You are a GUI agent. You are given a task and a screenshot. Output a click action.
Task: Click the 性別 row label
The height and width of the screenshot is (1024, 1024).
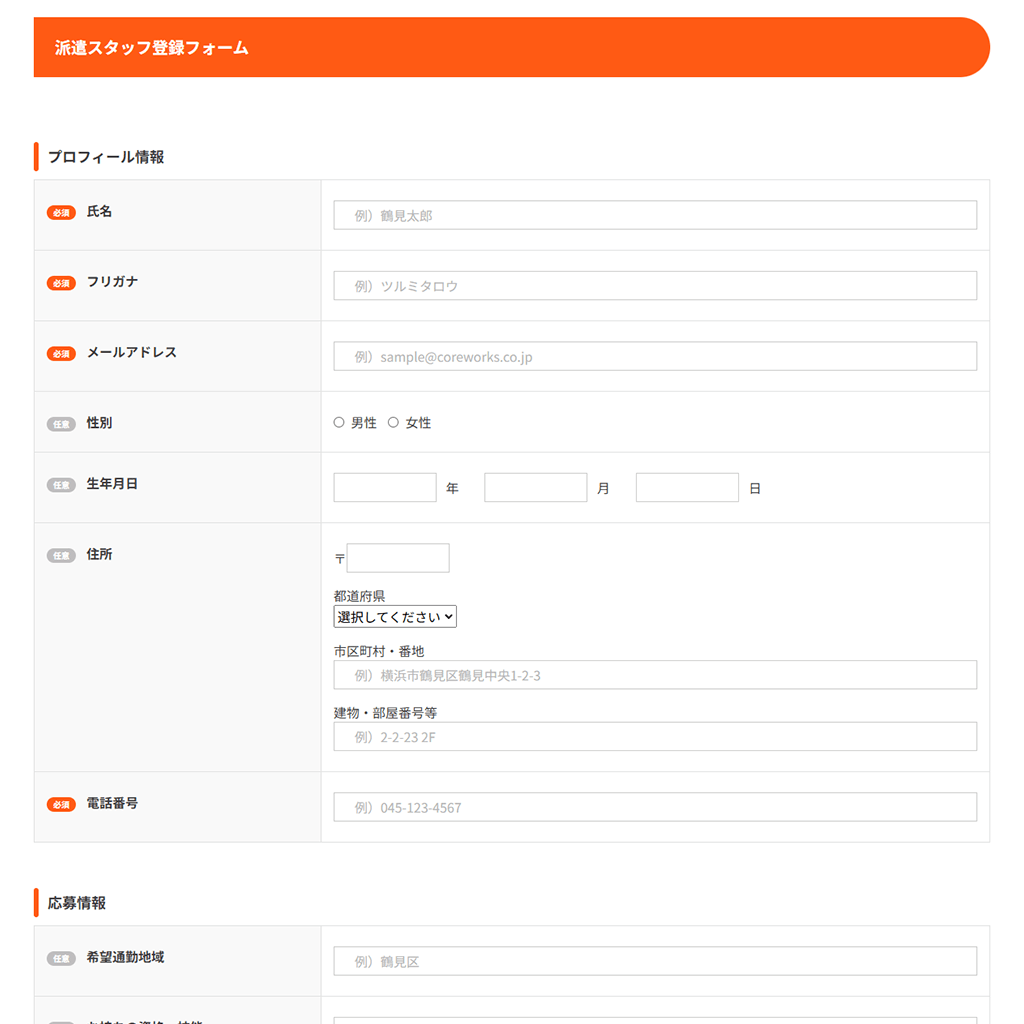99,423
